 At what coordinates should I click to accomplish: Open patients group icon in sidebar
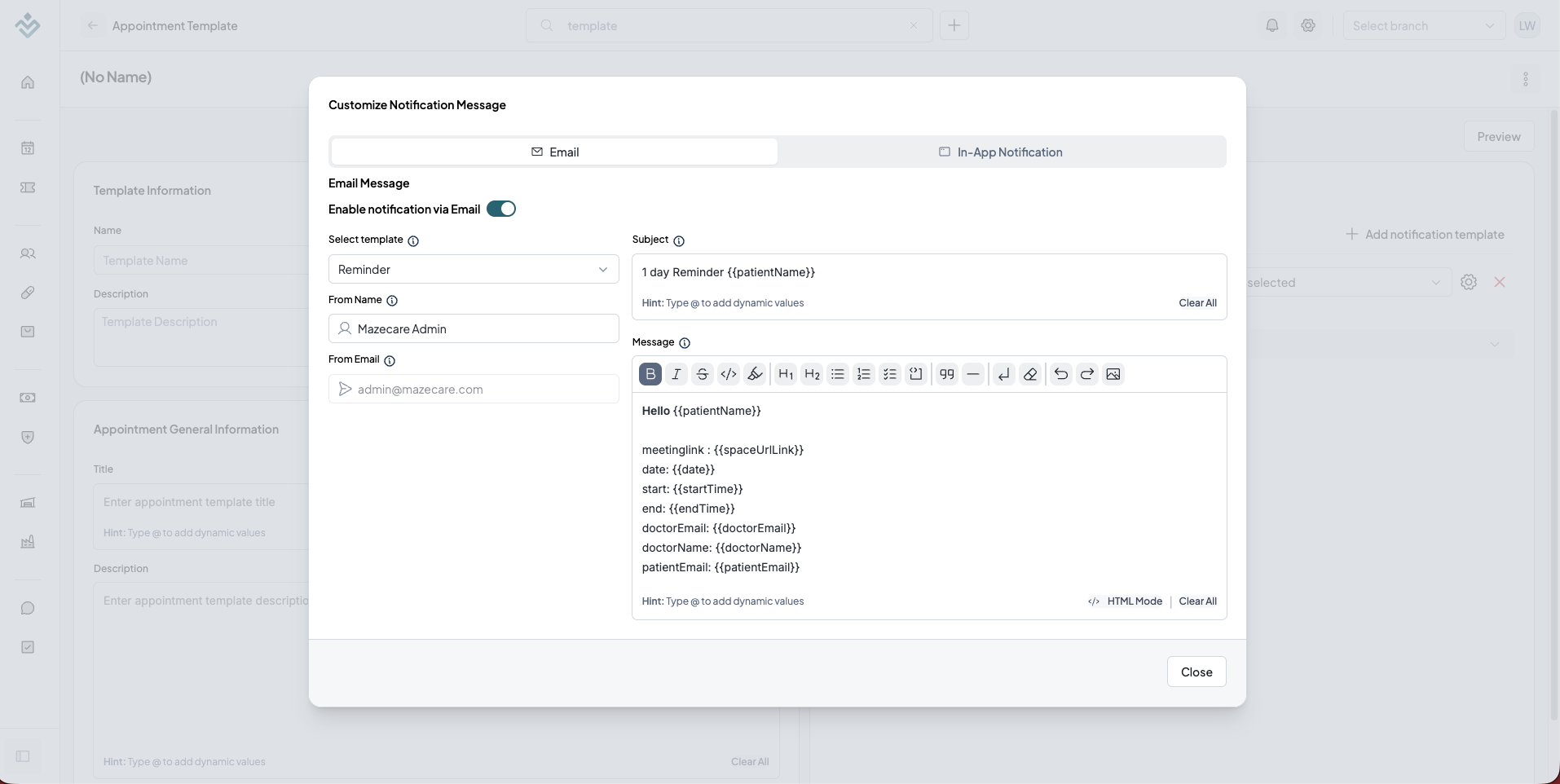click(x=28, y=253)
